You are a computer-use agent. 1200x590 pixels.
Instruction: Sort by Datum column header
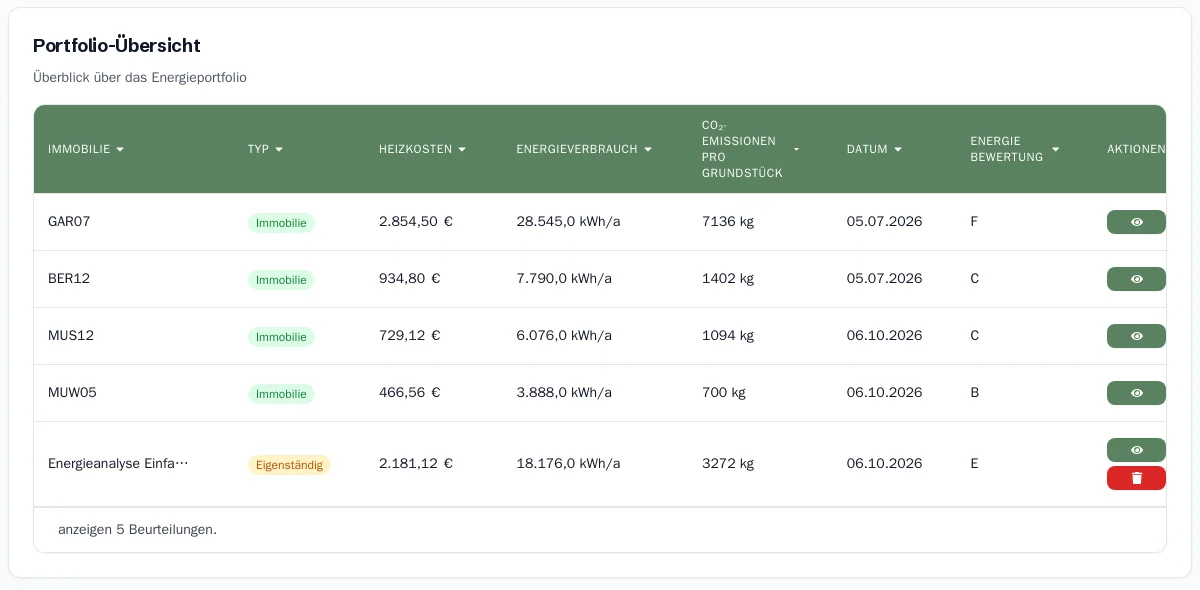click(874, 149)
